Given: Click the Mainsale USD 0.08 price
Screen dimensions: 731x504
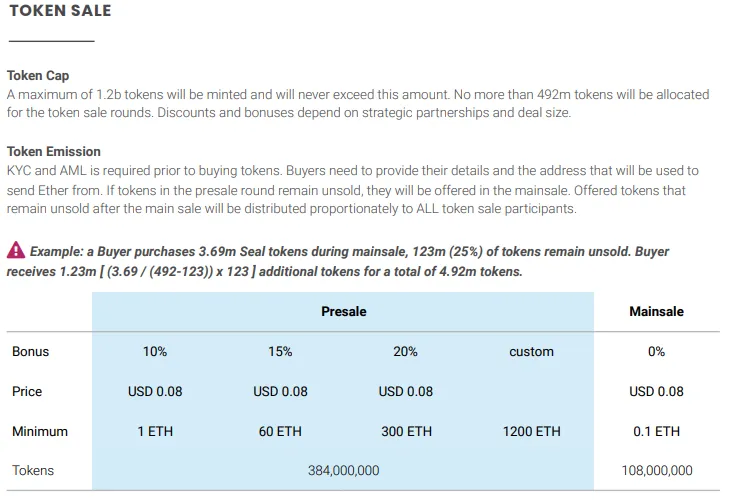Looking at the screenshot, I should coord(656,392).
